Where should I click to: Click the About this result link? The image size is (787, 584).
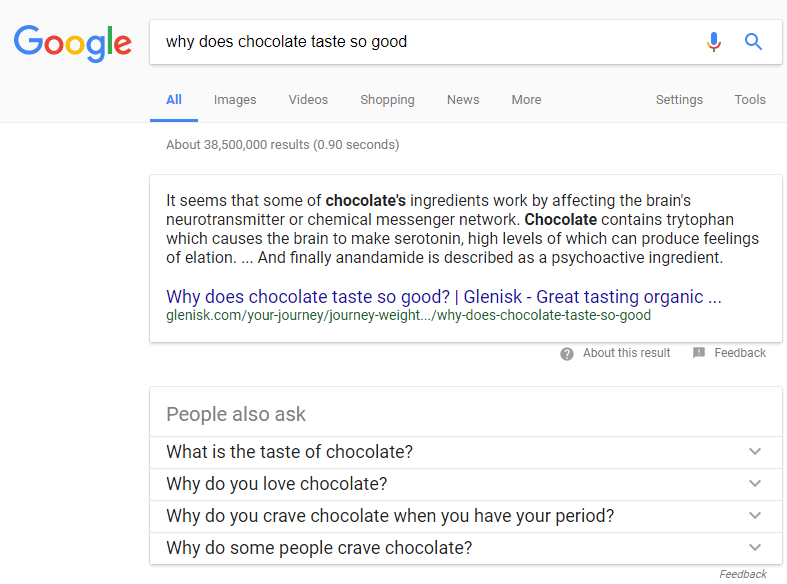[x=626, y=353]
